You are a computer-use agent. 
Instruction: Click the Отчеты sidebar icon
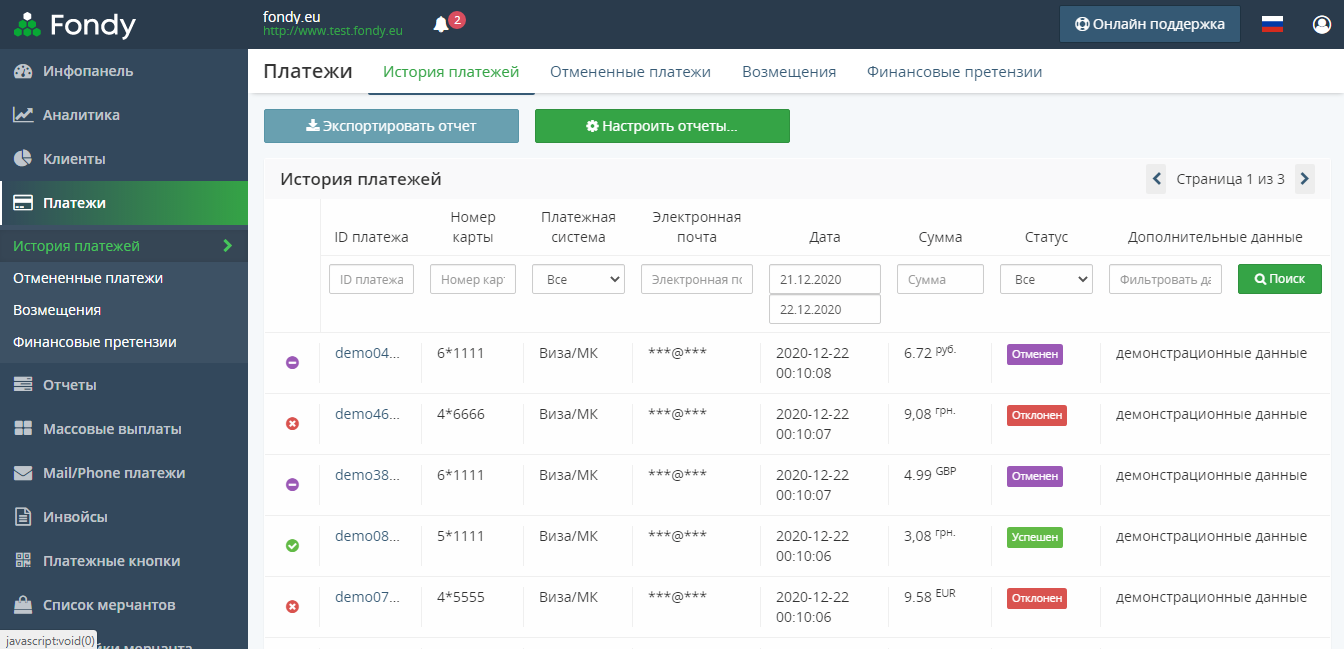pyautogui.click(x=23, y=385)
